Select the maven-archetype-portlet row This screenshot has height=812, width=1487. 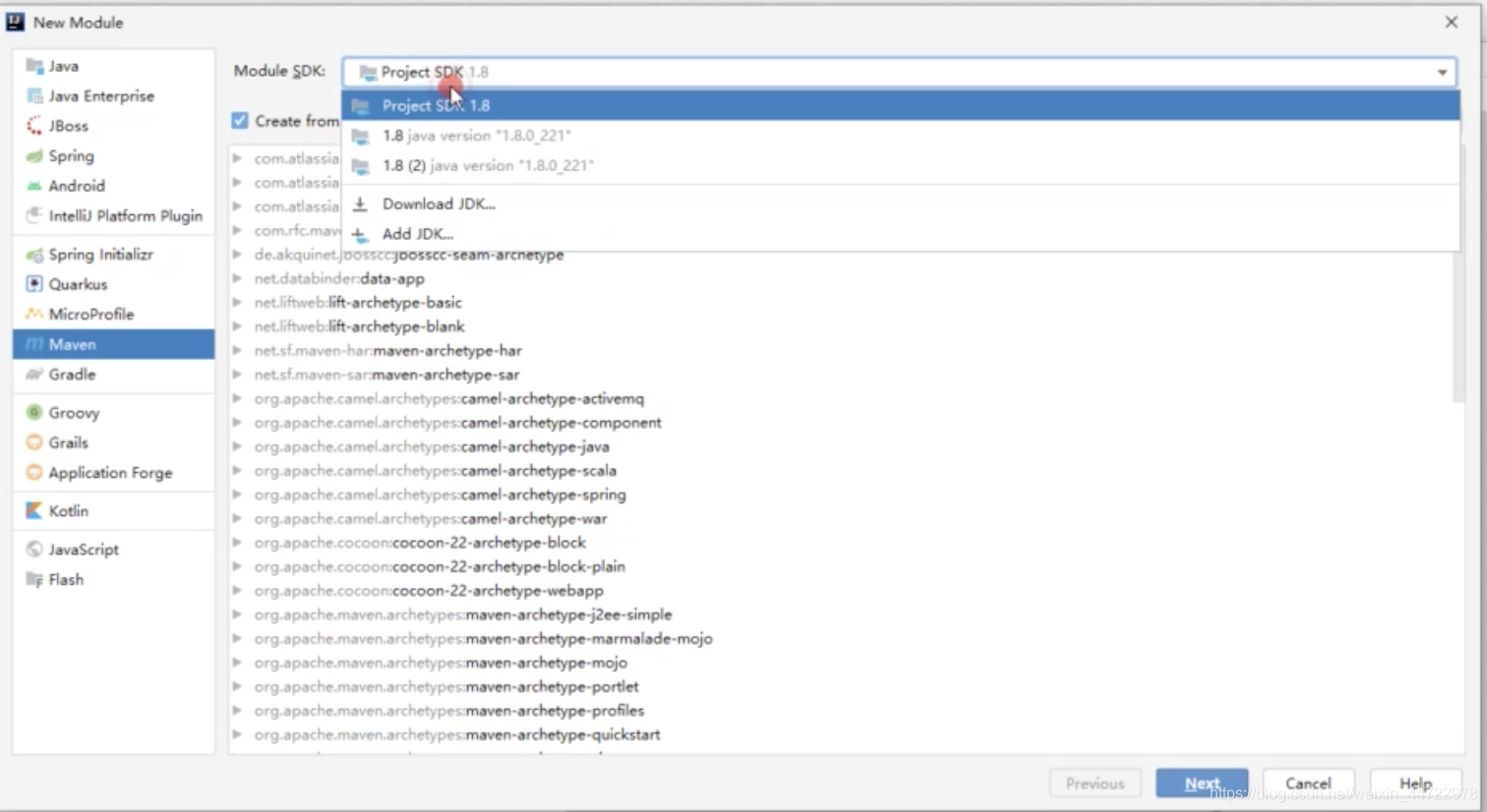coord(841,686)
